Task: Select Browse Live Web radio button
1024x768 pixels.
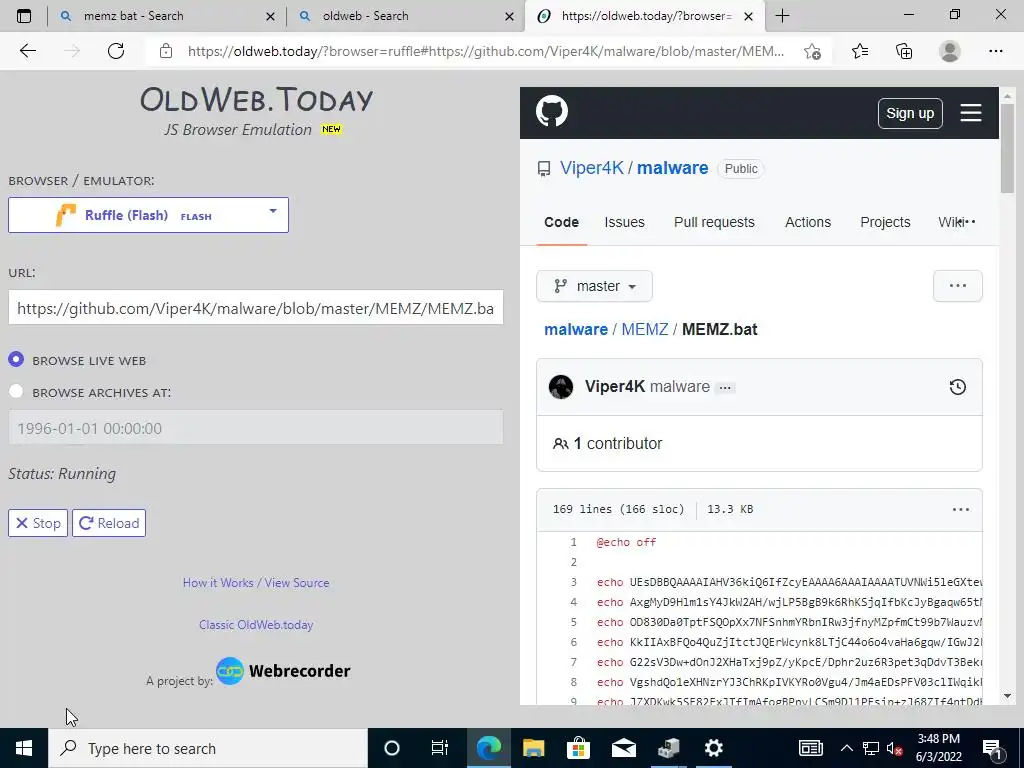Action: tap(16, 360)
